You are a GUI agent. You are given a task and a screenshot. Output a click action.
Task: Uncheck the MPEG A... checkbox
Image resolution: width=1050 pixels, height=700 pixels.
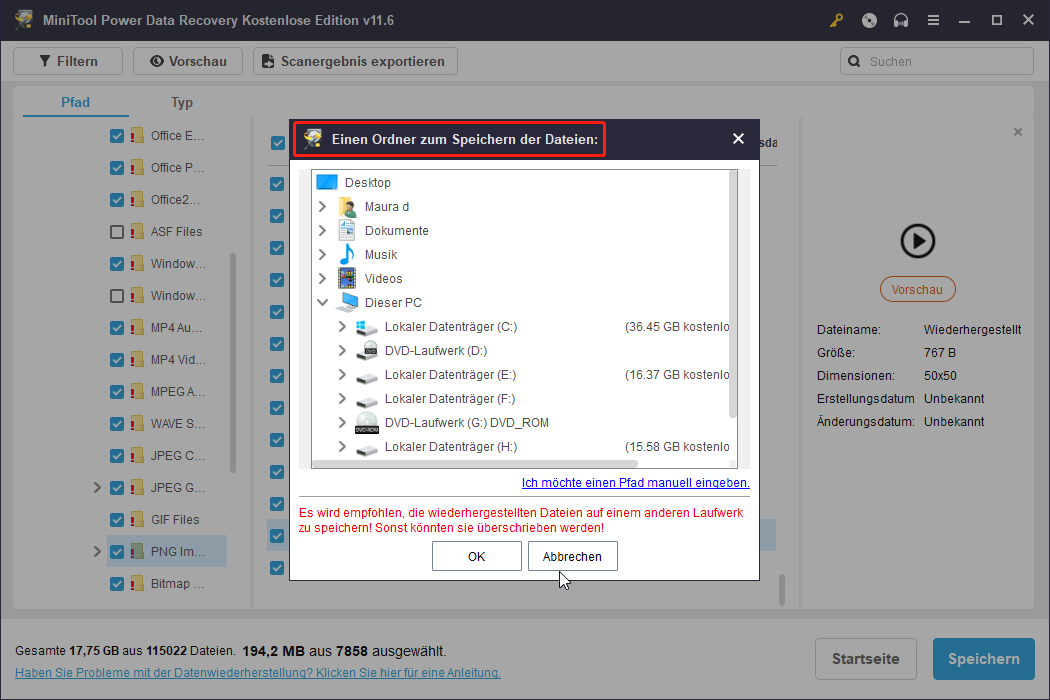click(x=117, y=392)
